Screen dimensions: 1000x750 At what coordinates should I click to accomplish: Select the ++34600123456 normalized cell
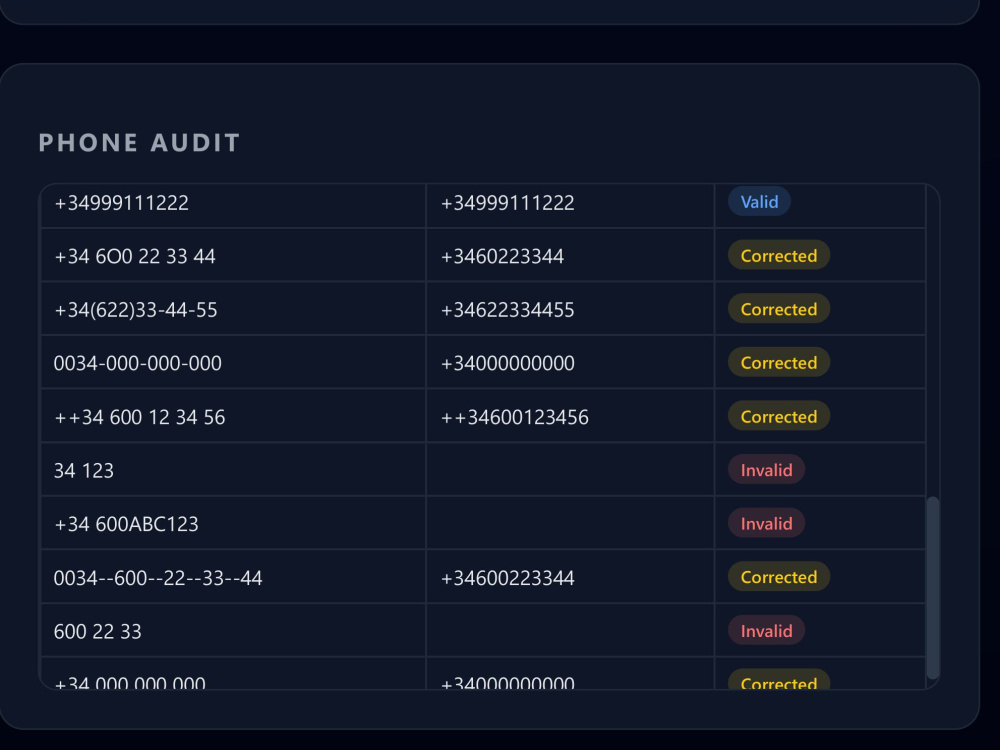[x=570, y=416]
